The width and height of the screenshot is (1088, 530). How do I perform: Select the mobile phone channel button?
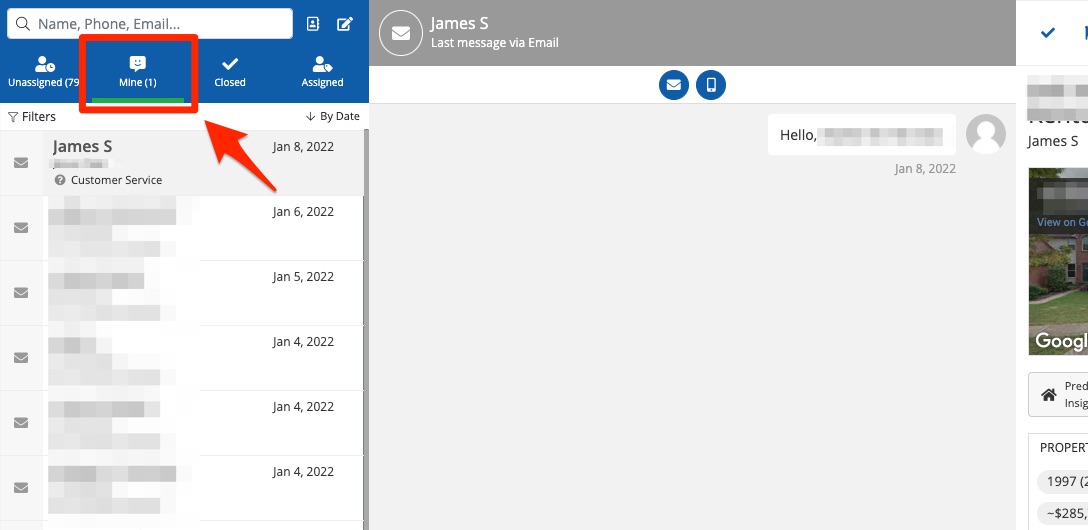(x=711, y=85)
